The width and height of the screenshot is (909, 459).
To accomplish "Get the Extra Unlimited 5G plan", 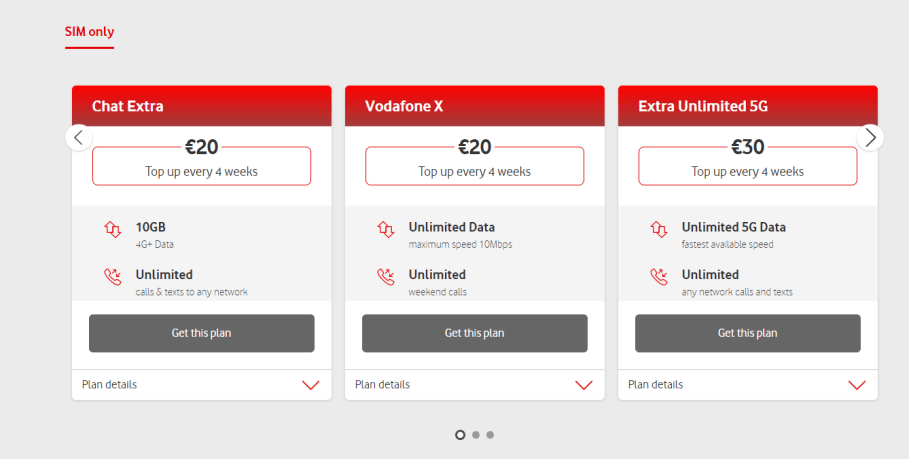I will [x=748, y=333].
